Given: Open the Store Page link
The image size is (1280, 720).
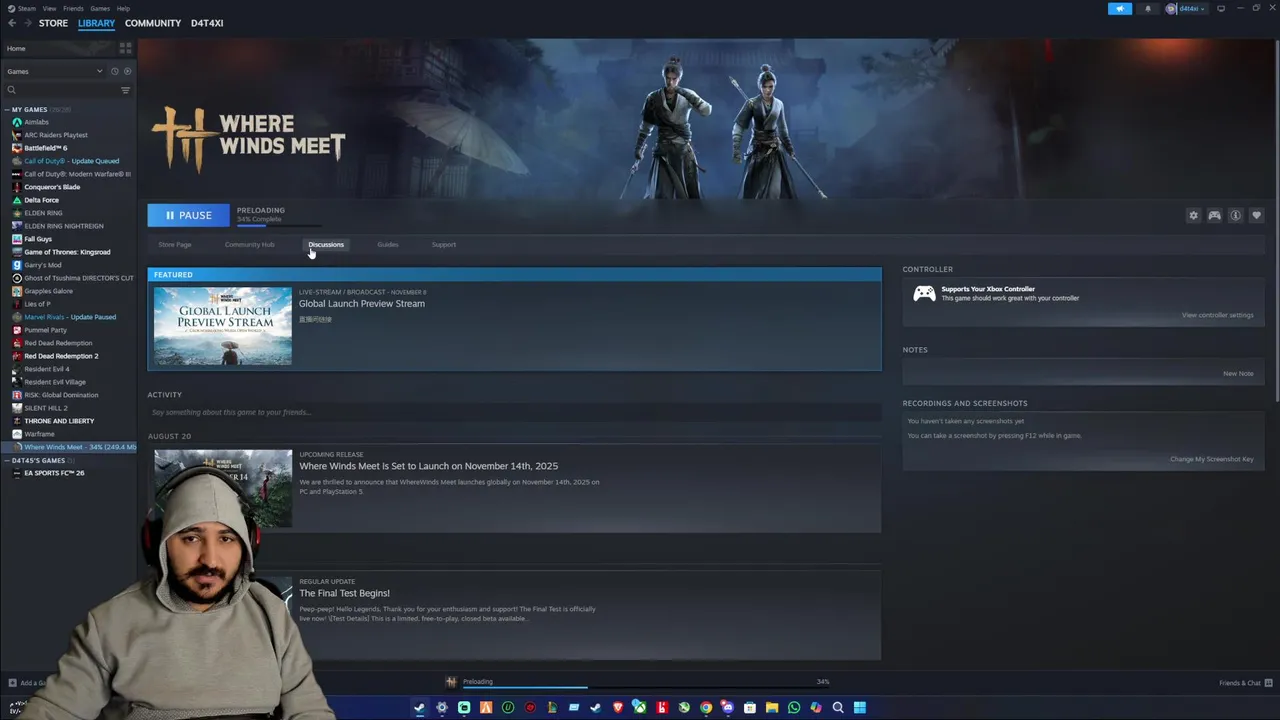Looking at the screenshot, I should [174, 244].
